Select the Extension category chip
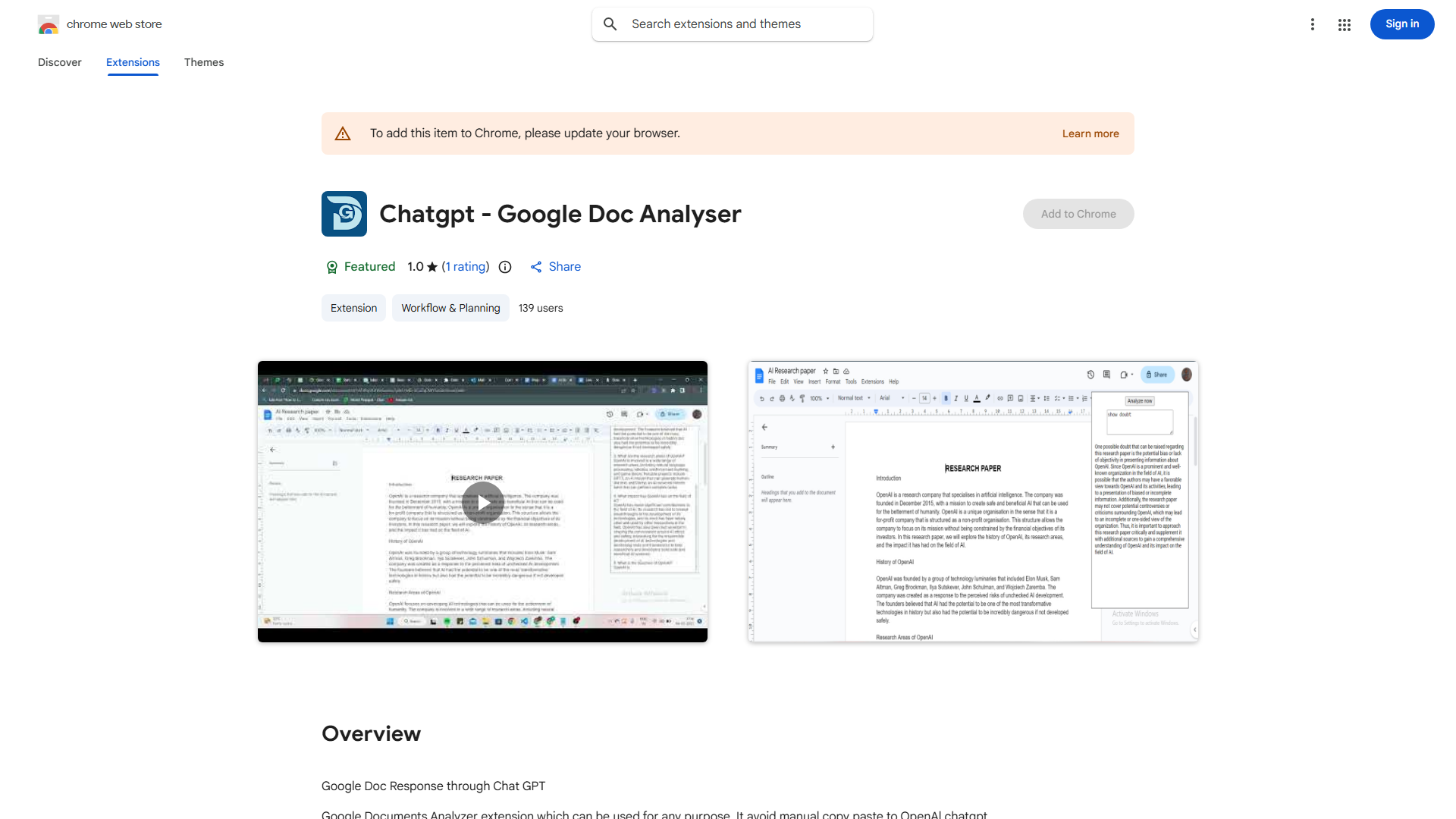 coord(353,307)
